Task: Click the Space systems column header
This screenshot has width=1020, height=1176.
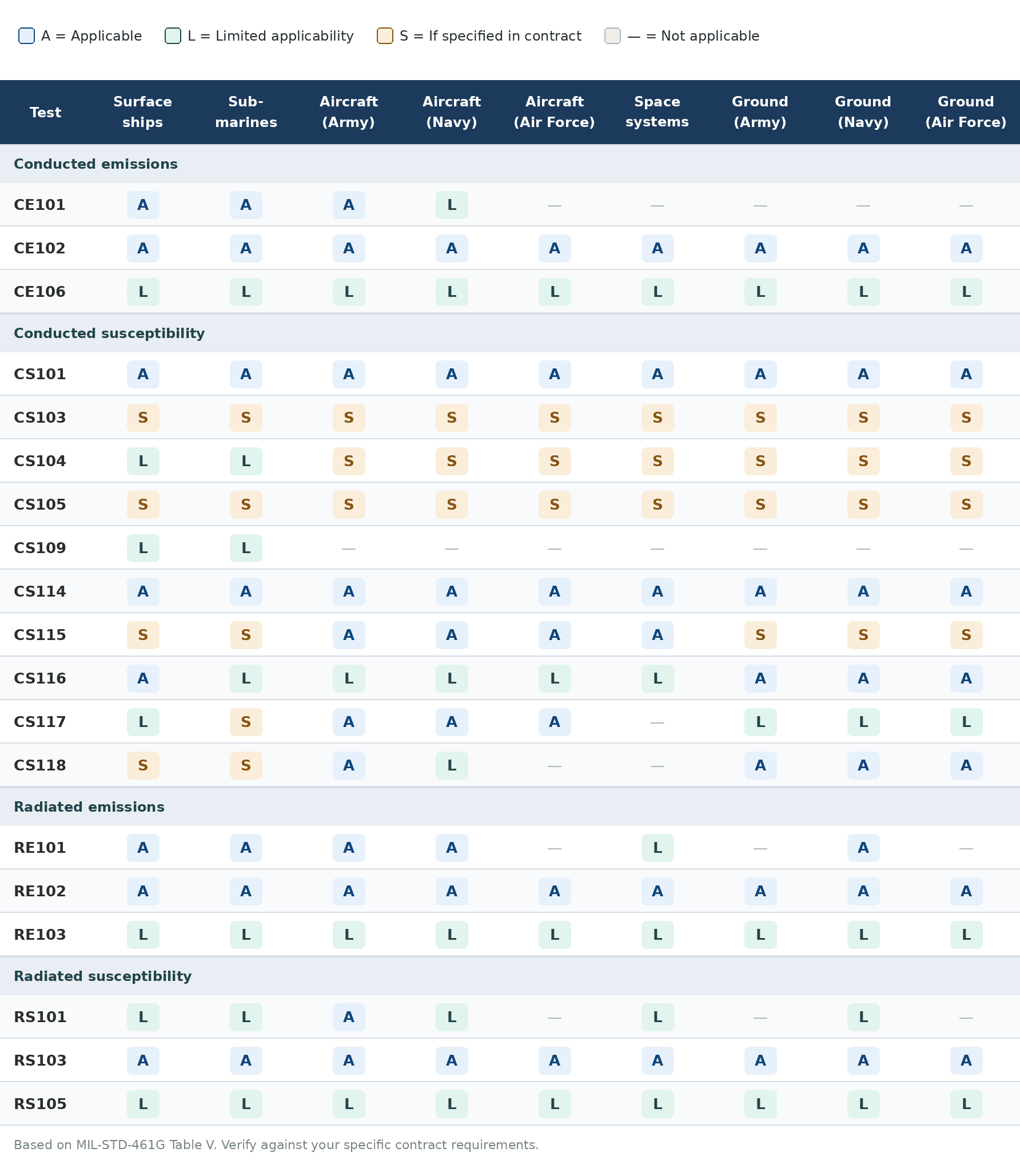Action: point(658,112)
